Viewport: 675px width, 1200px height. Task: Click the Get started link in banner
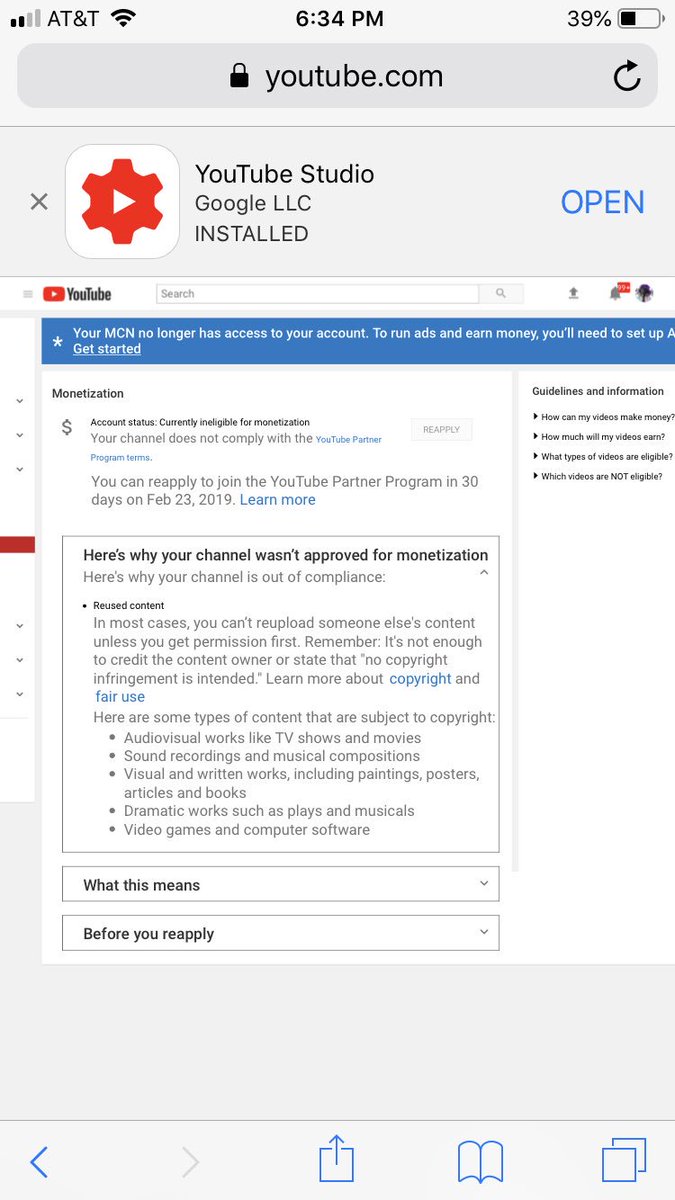107,349
